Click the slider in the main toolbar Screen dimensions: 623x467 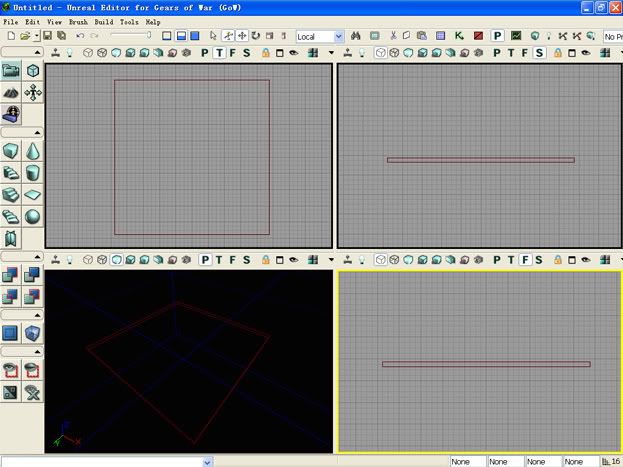[x=130, y=36]
